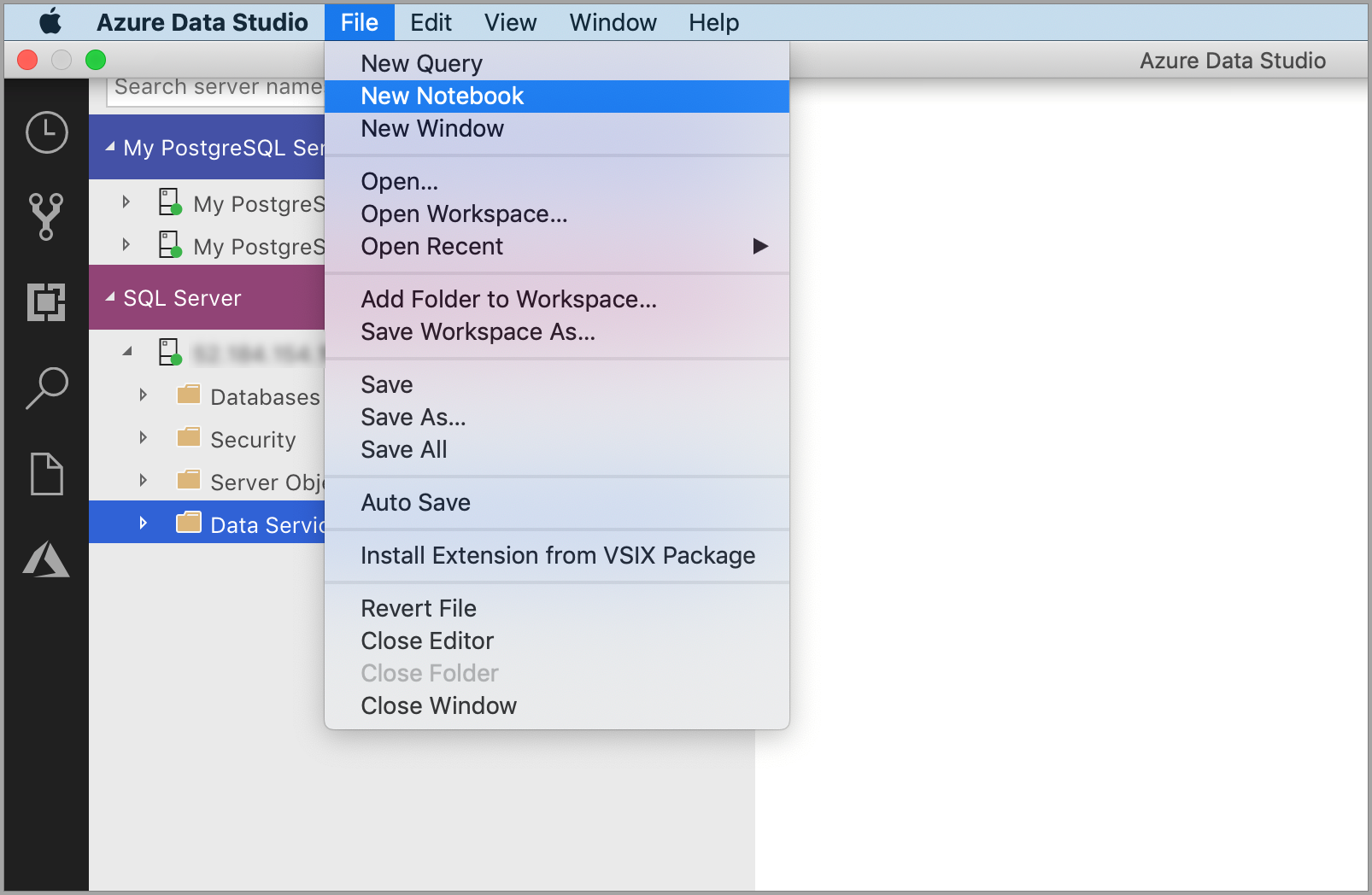This screenshot has height=895, width=1372.
Task: Click Close Window menu item
Action: point(557,706)
